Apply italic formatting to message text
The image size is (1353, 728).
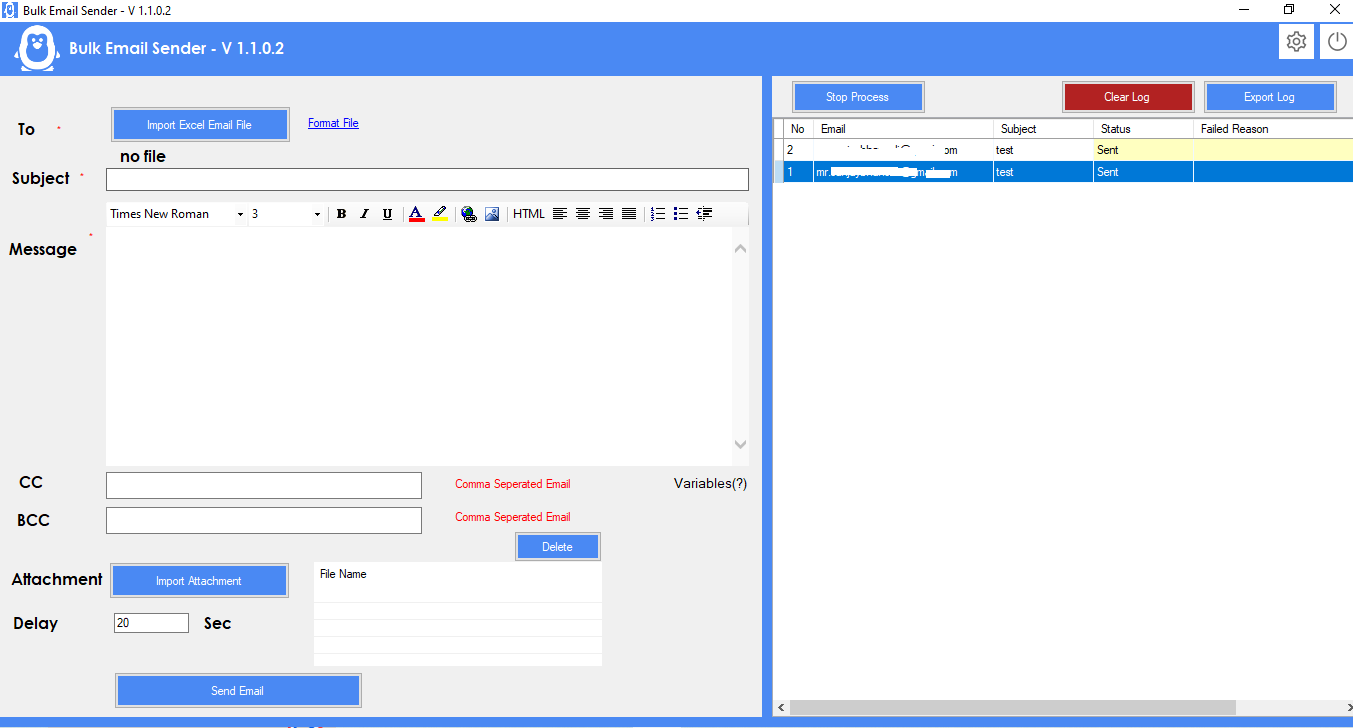[x=364, y=213]
